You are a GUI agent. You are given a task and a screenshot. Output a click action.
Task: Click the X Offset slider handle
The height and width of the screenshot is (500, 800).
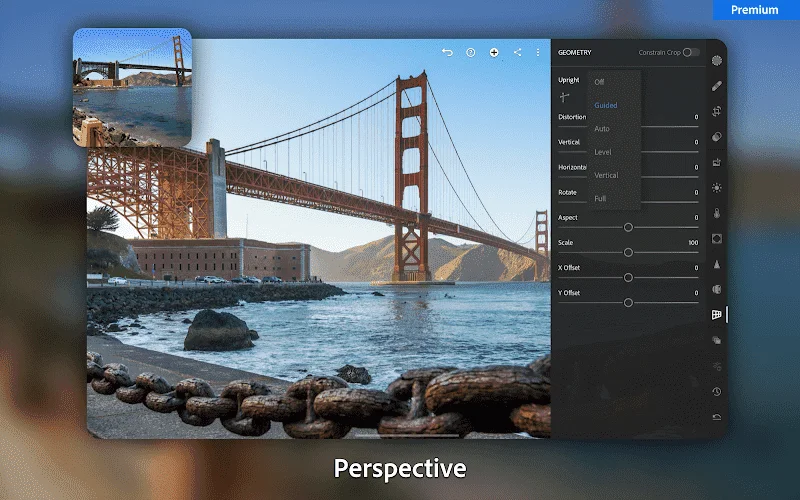(628, 278)
